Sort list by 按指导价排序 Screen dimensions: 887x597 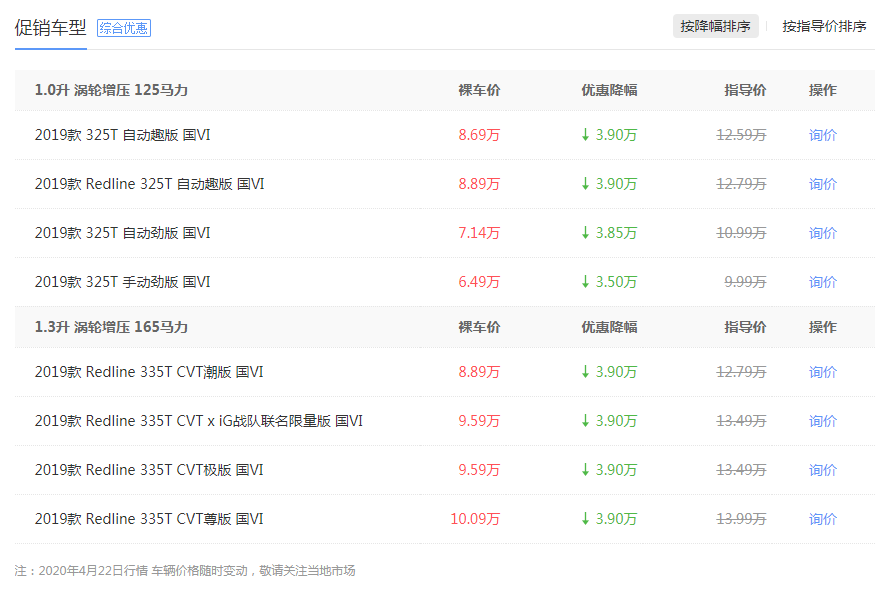(824, 26)
